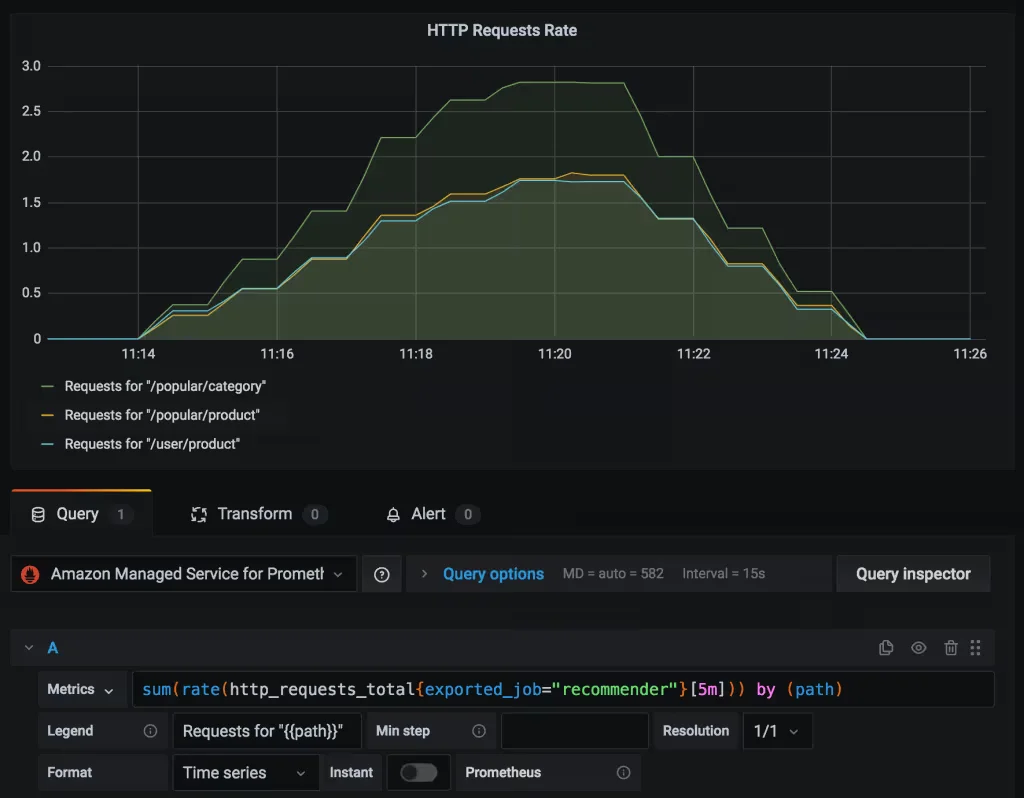1024x798 pixels.
Task: Open the Query inspector
Action: click(x=912, y=573)
